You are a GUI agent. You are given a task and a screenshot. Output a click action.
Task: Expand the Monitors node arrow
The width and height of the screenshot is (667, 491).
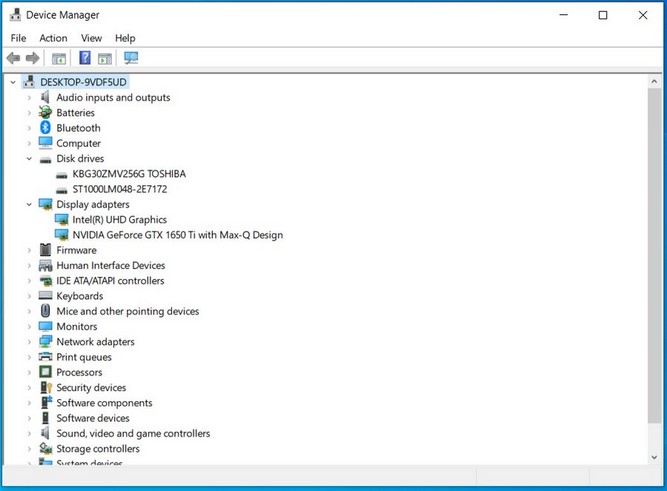[29, 326]
